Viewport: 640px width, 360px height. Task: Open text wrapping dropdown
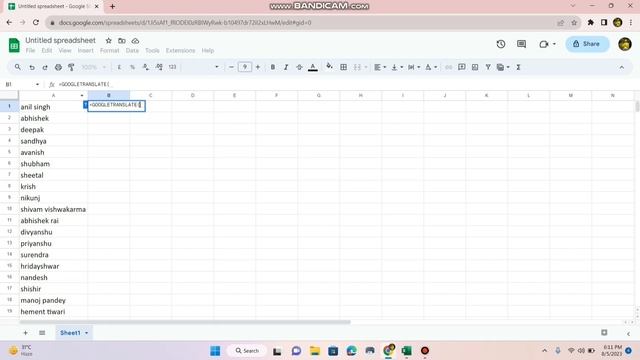point(414,67)
